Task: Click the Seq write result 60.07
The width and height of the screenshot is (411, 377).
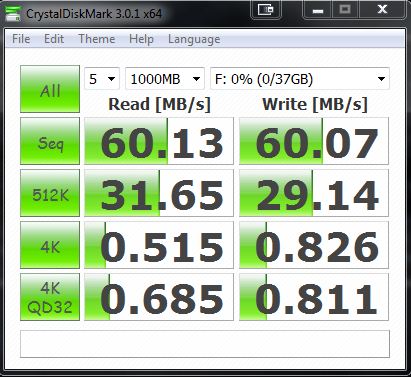Action: tap(314, 141)
